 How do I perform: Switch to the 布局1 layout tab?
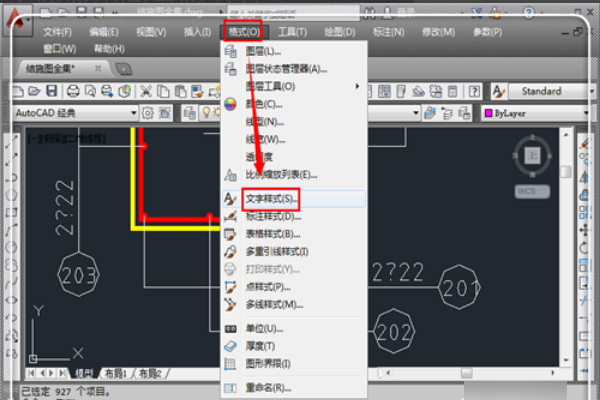(115, 374)
